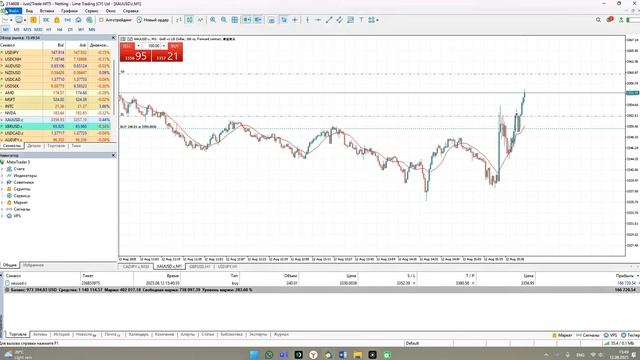This screenshot has height=360, width=640.
Task: Open the Сервис menu
Action: point(91,11)
